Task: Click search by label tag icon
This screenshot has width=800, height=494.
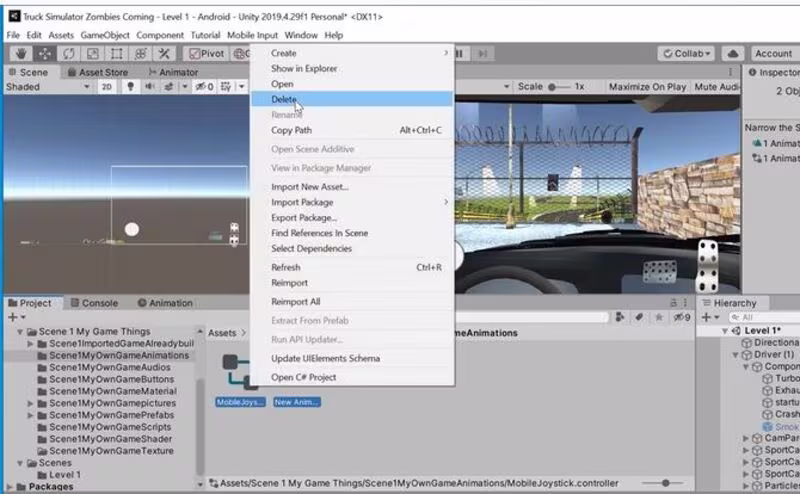Action: point(639,317)
